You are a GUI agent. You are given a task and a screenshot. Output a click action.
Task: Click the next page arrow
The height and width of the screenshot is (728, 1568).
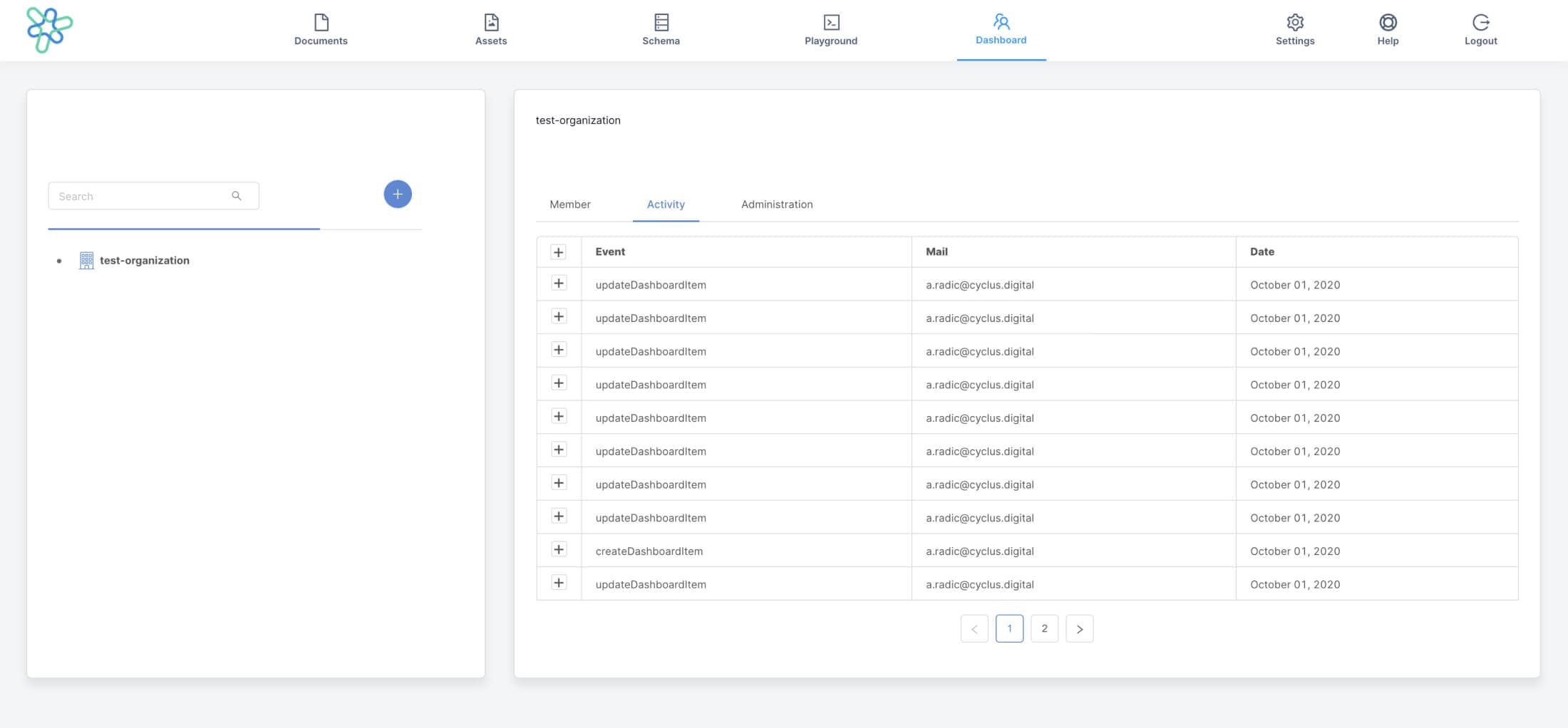pos(1080,628)
